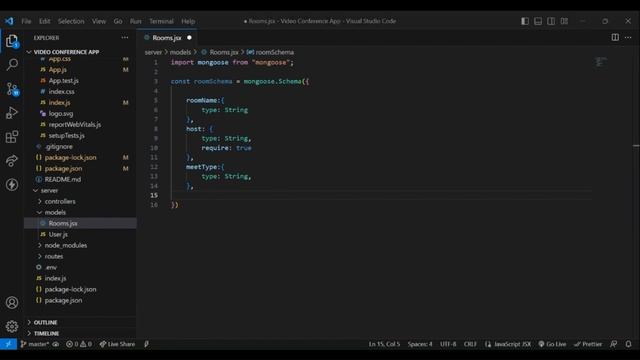Click the unsaved dot on Rooms.jsx tab

[189, 38]
